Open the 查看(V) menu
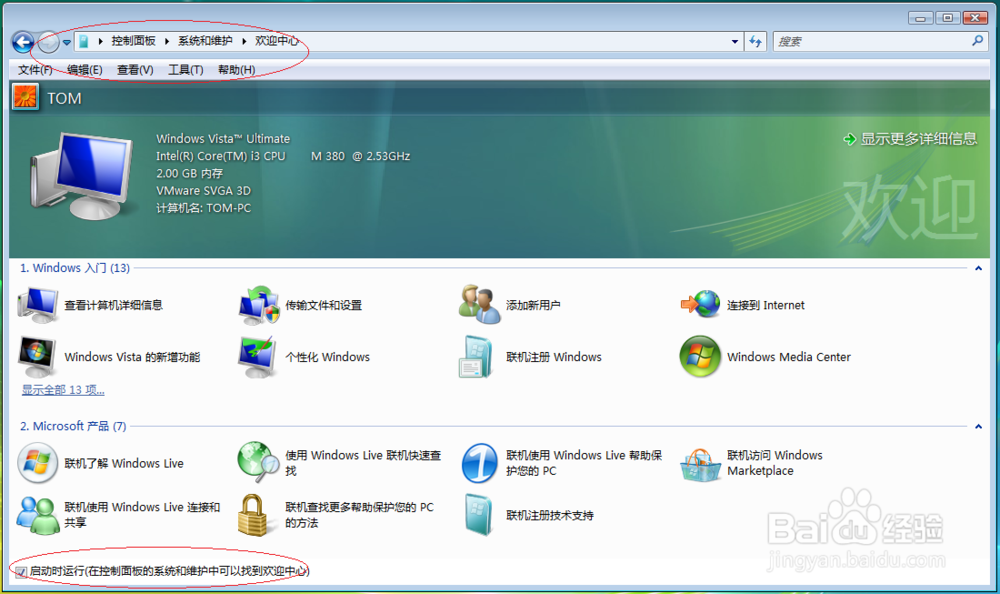 point(135,70)
